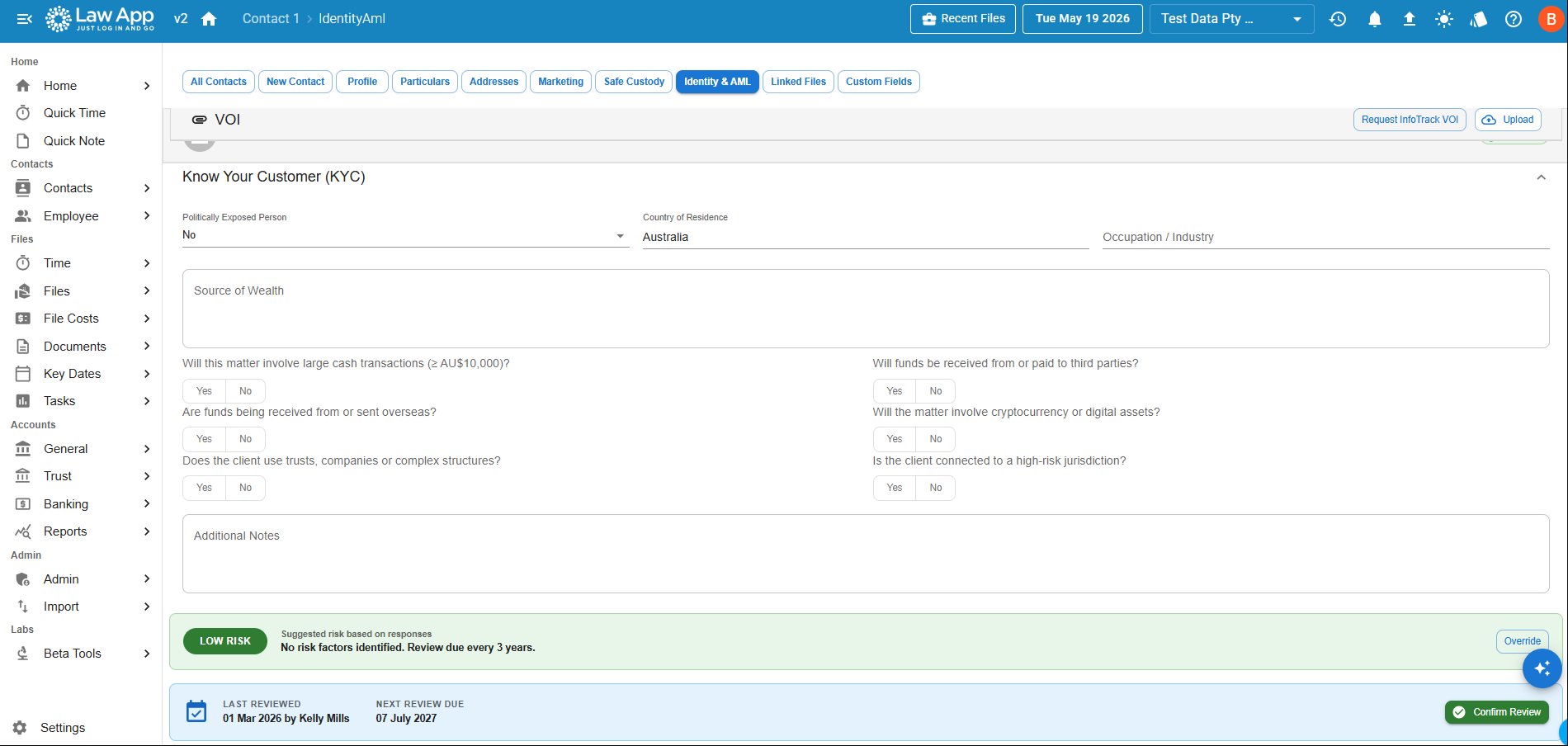Click the File Costs dollar icon
Viewport: 1568px width, 746px height.
tap(23, 319)
